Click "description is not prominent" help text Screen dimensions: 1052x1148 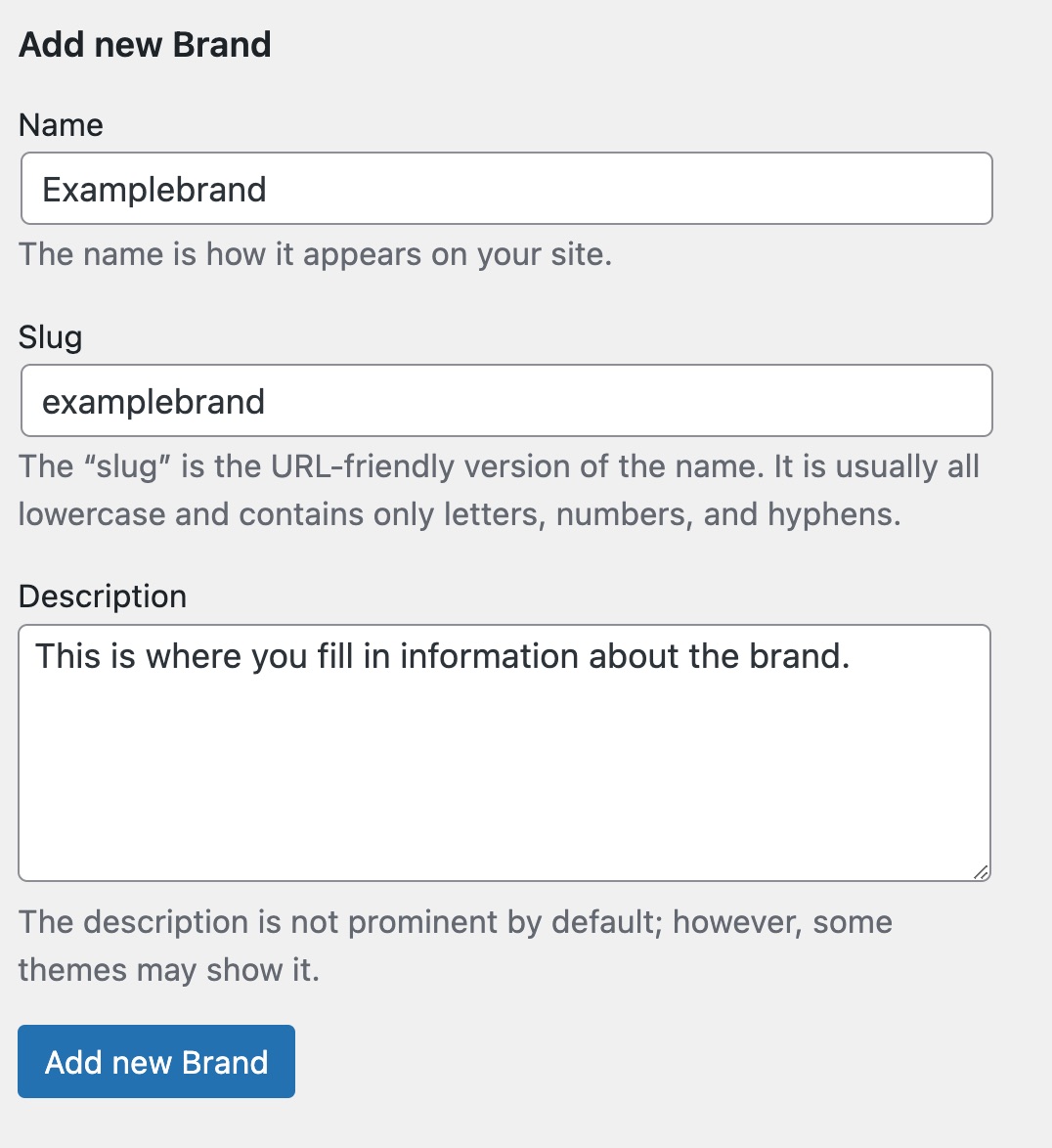[455, 922]
